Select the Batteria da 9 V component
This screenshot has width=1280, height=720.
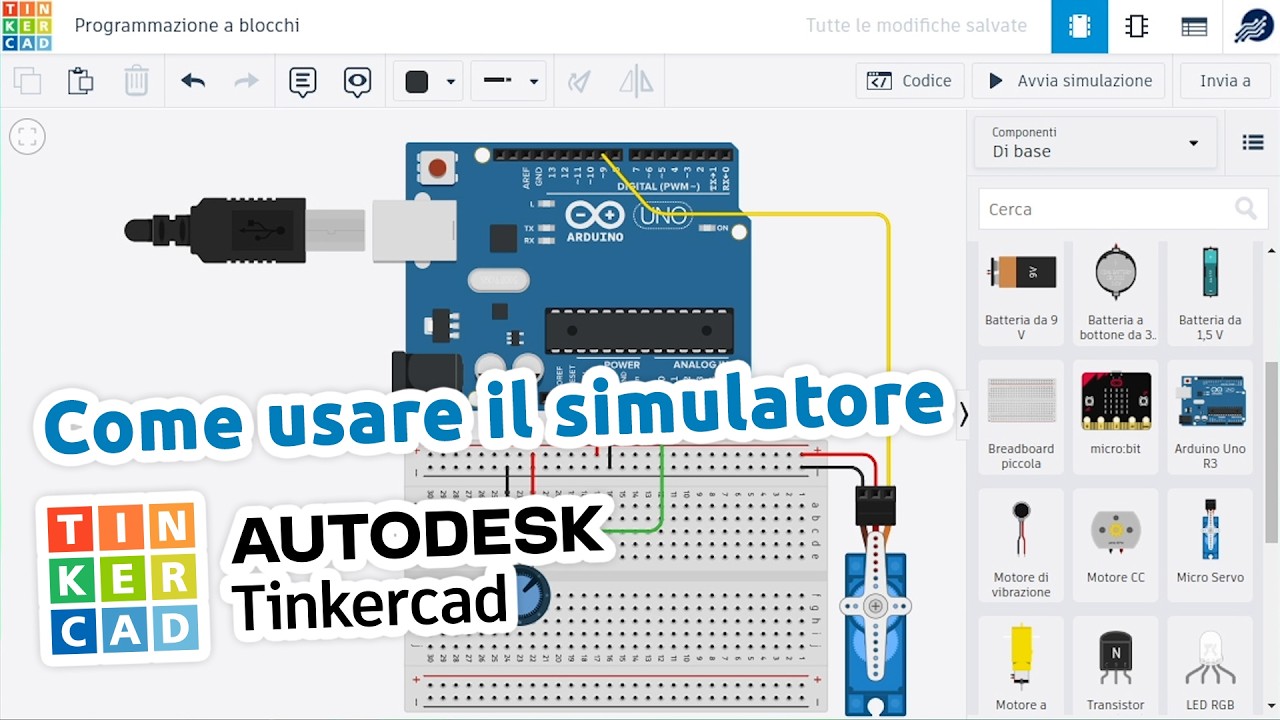click(1021, 292)
